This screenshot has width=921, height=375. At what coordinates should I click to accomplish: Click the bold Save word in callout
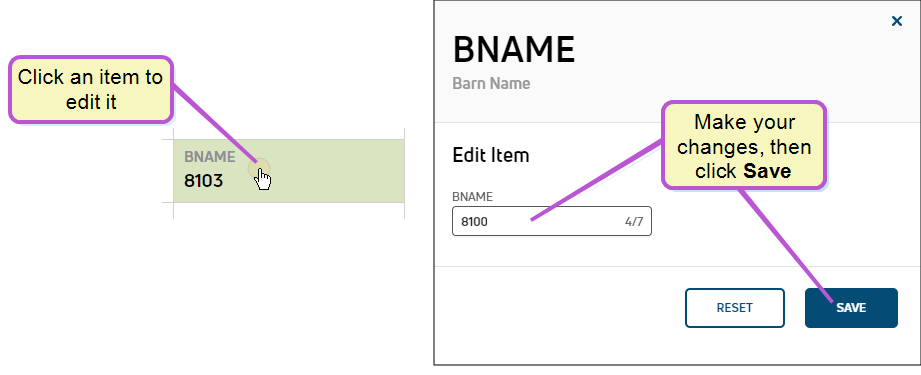767,171
